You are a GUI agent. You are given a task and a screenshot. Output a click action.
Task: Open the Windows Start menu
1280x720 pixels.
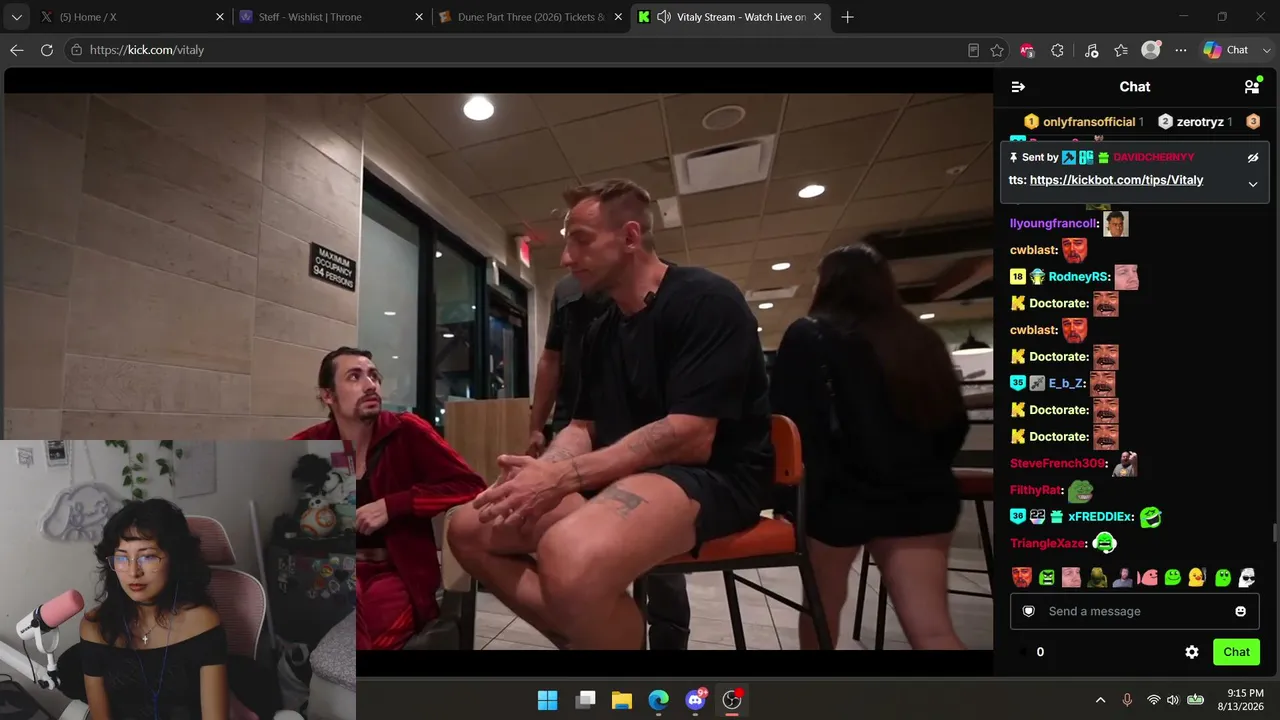(x=547, y=700)
